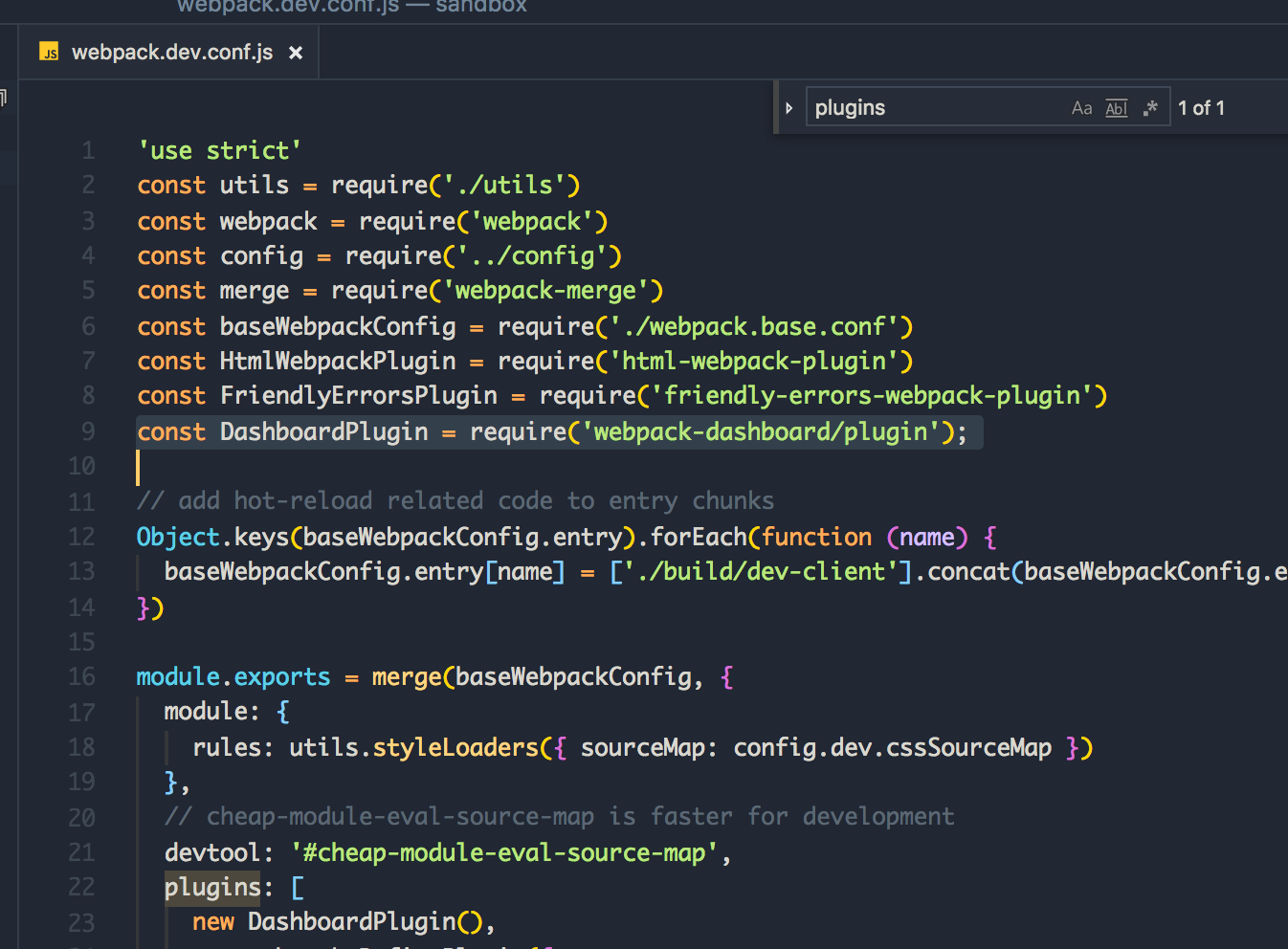Click 'styleLoaders' method in rules line

455,747
